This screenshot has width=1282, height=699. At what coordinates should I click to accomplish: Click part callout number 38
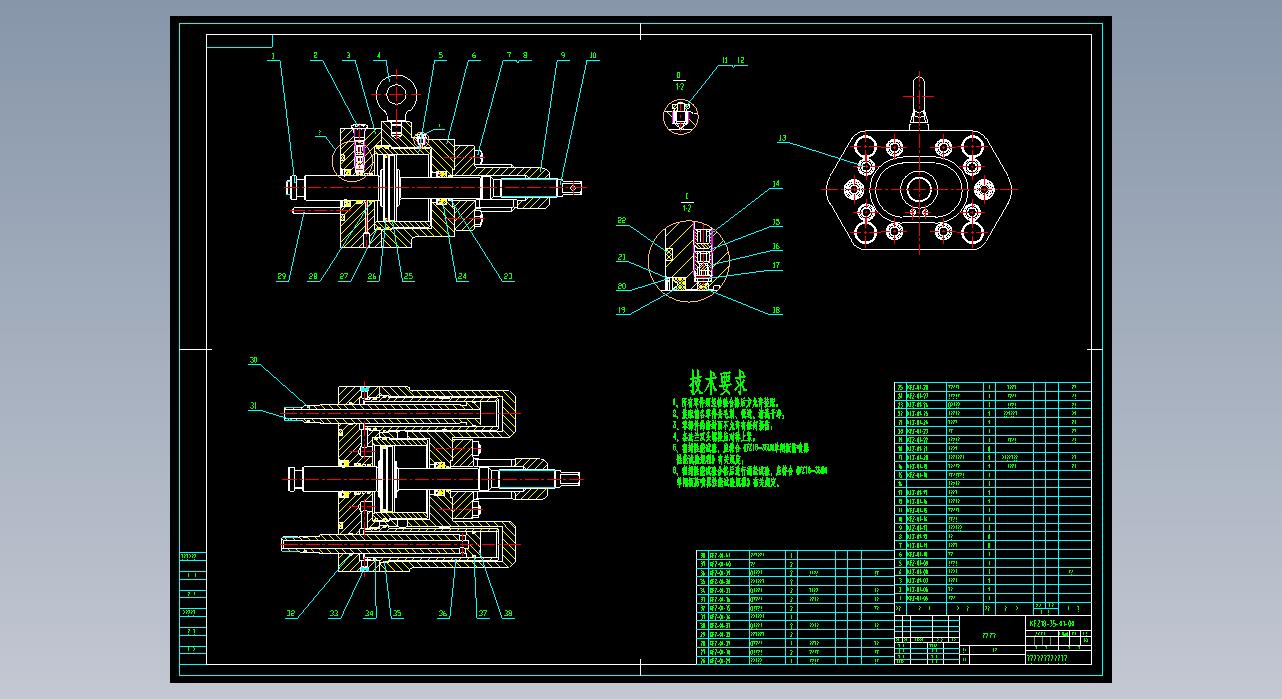(x=508, y=614)
